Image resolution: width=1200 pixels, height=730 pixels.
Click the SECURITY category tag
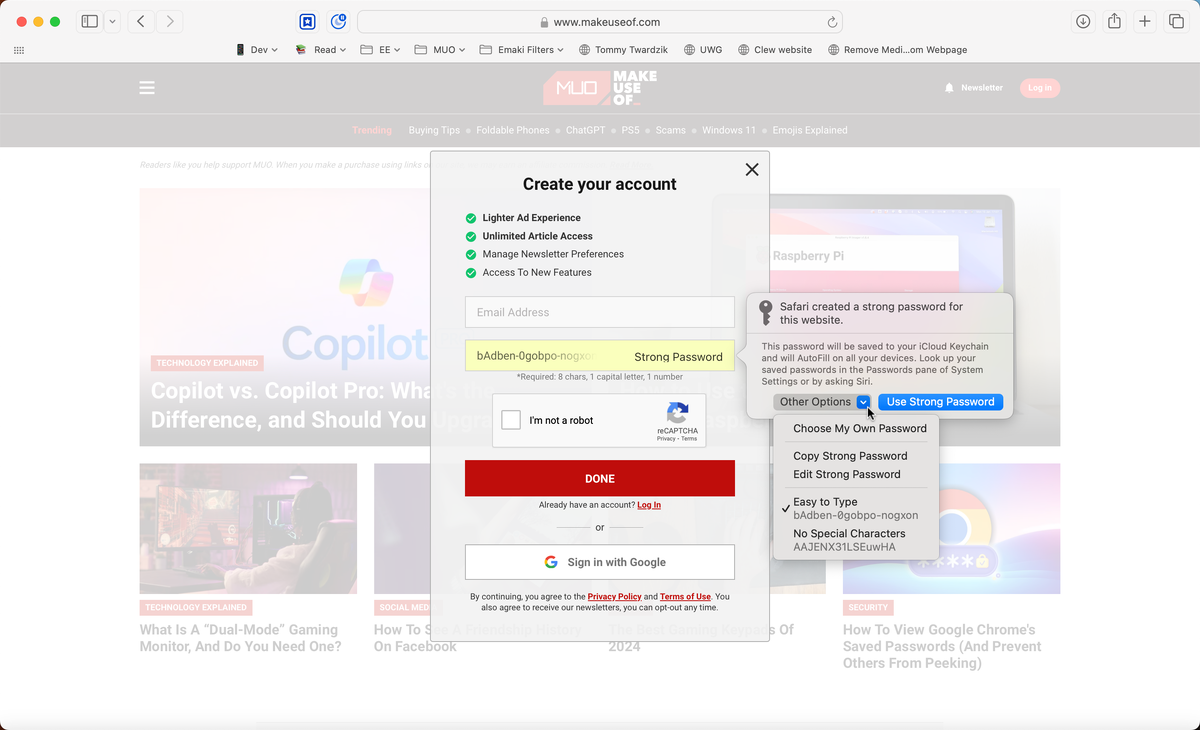(868, 607)
